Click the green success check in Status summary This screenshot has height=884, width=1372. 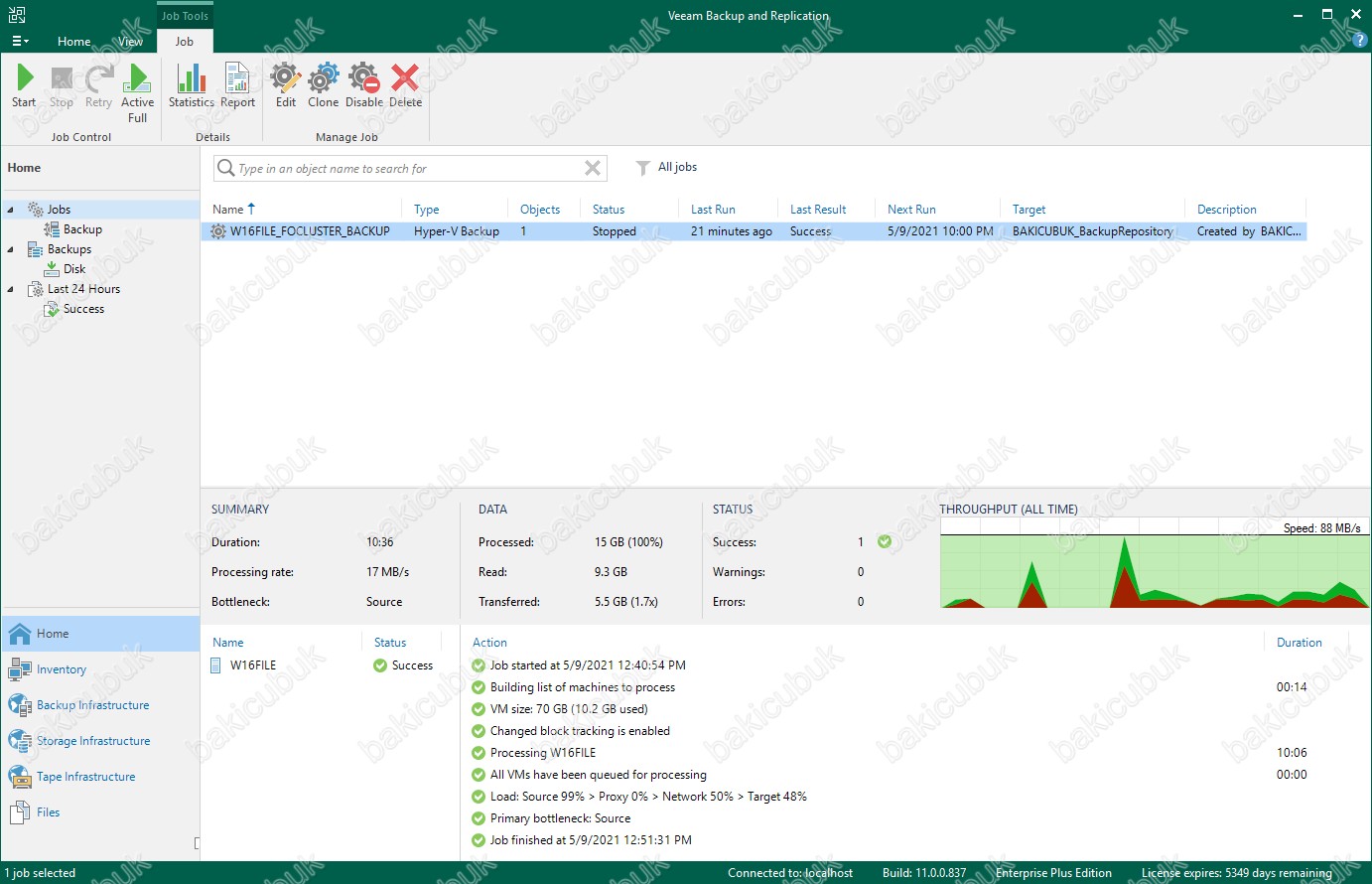coord(885,542)
